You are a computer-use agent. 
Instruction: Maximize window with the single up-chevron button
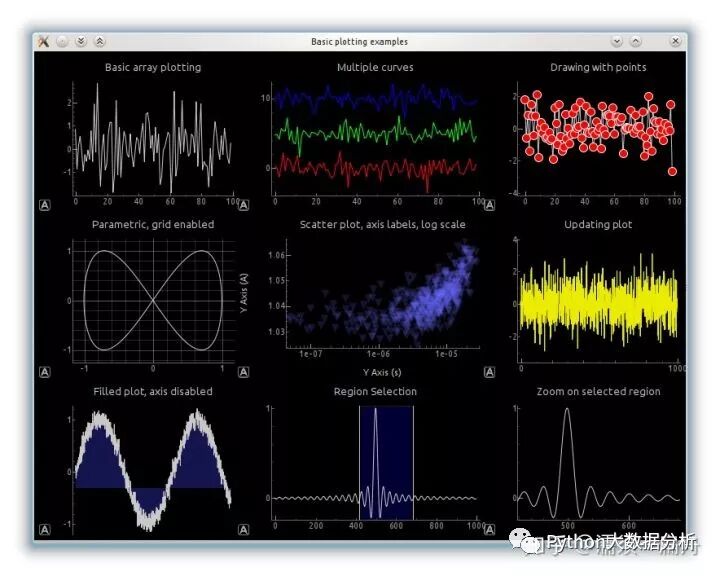[636, 41]
